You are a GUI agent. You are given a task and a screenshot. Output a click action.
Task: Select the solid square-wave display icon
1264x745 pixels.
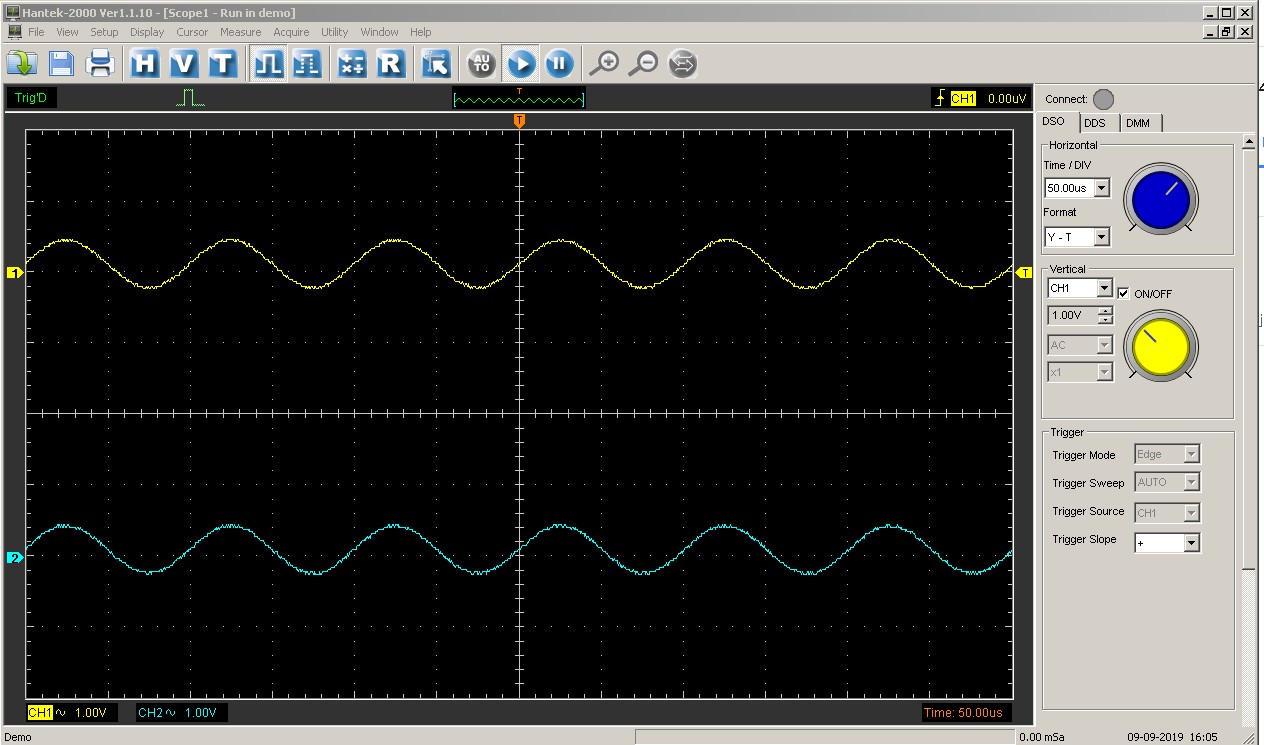[x=268, y=64]
